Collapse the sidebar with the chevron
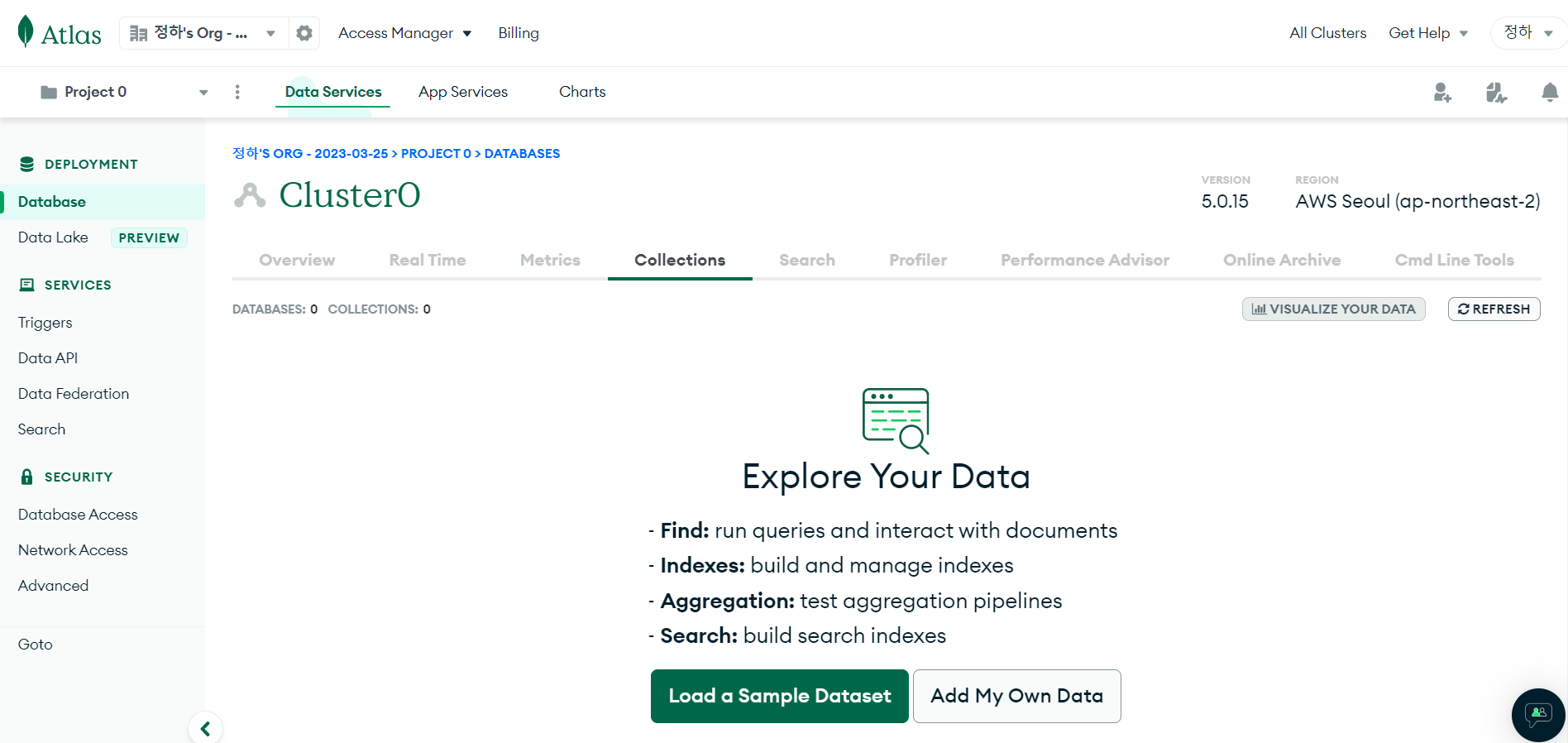 [205, 728]
